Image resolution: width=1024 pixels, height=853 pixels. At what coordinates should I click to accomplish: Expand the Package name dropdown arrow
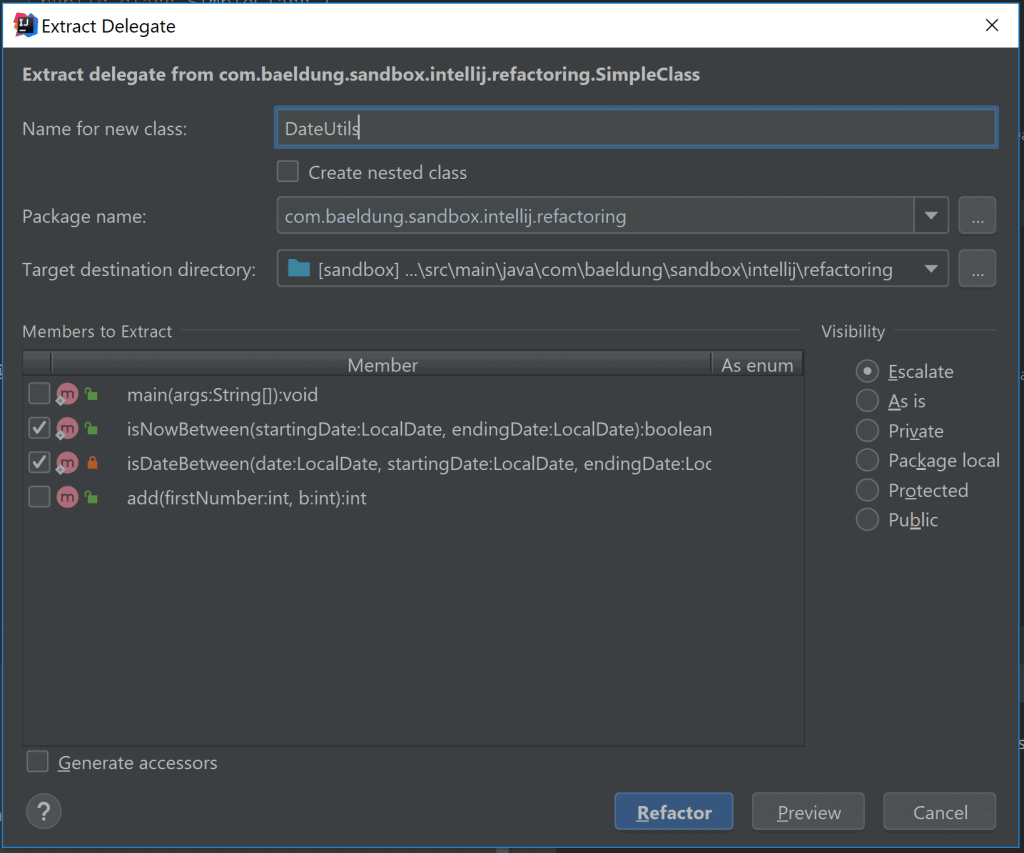click(x=931, y=216)
